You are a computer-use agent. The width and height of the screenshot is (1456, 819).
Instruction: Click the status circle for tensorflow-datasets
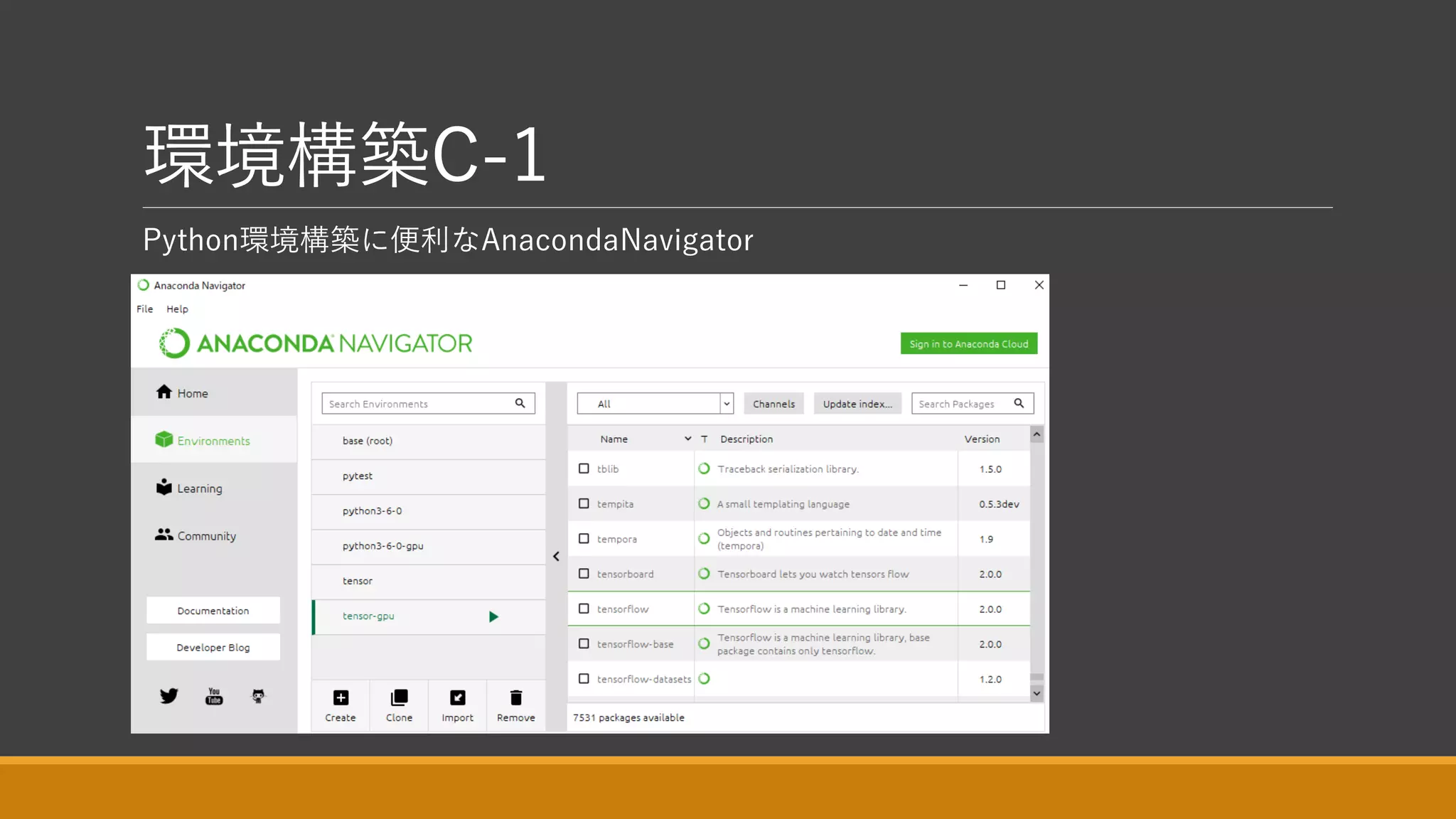(x=704, y=678)
